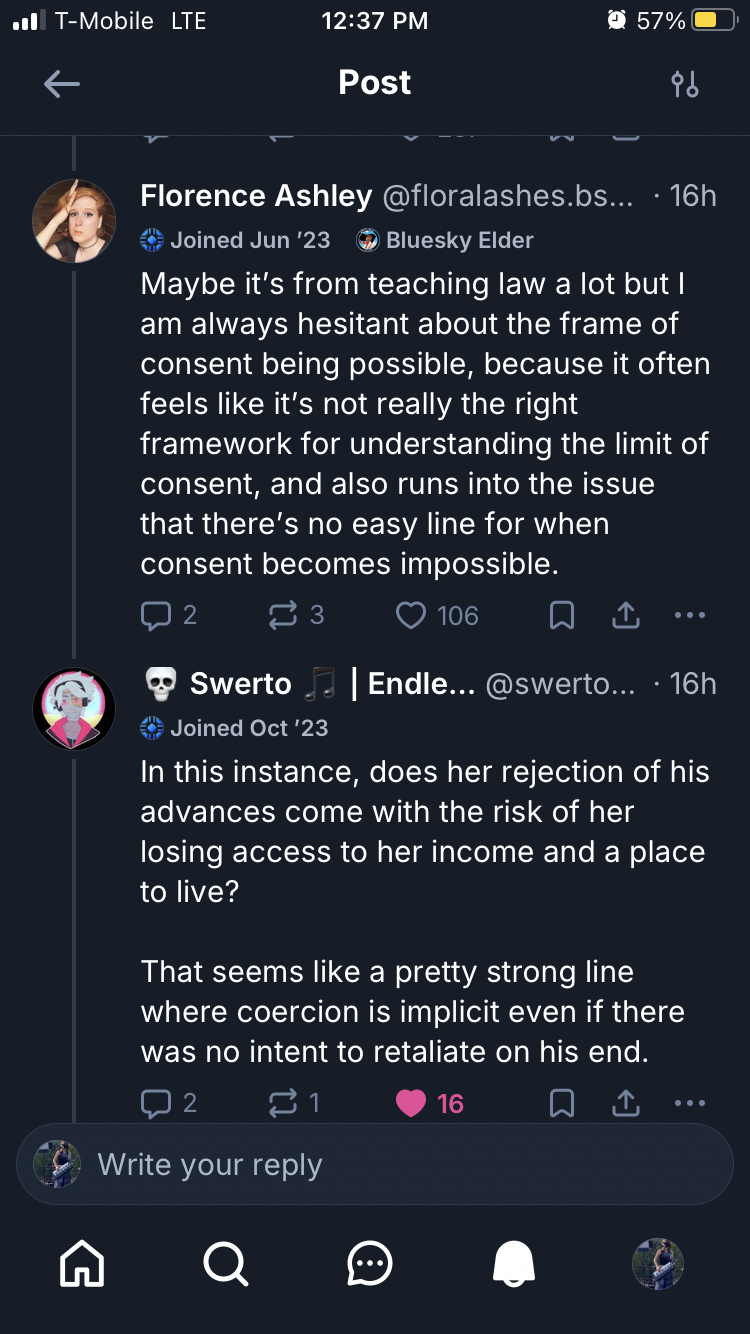Open thread settings filter icon

685,84
